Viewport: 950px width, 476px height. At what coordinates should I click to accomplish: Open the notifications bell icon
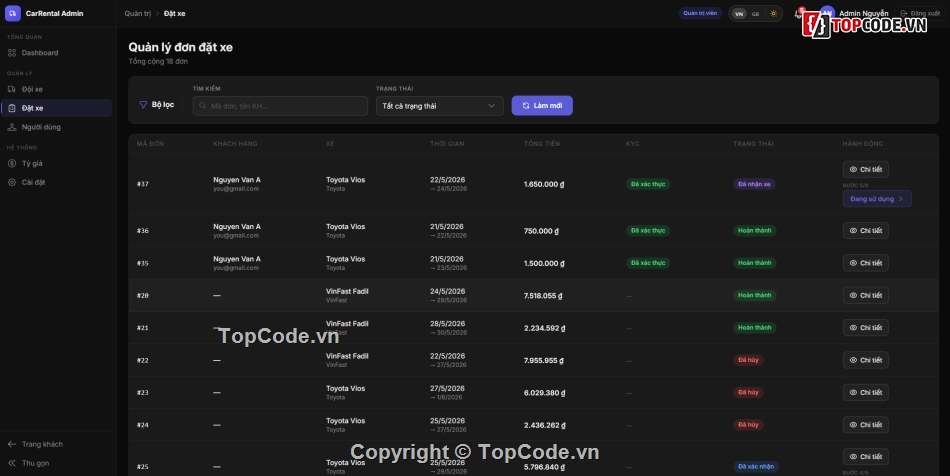pos(798,13)
